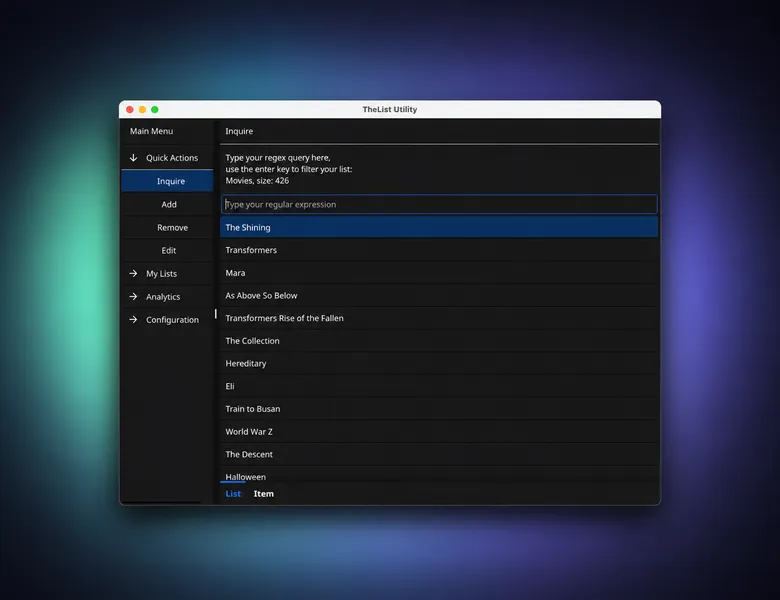Select Inquire in the sidebar
Viewport: 780px width, 600px height.
(x=167, y=181)
